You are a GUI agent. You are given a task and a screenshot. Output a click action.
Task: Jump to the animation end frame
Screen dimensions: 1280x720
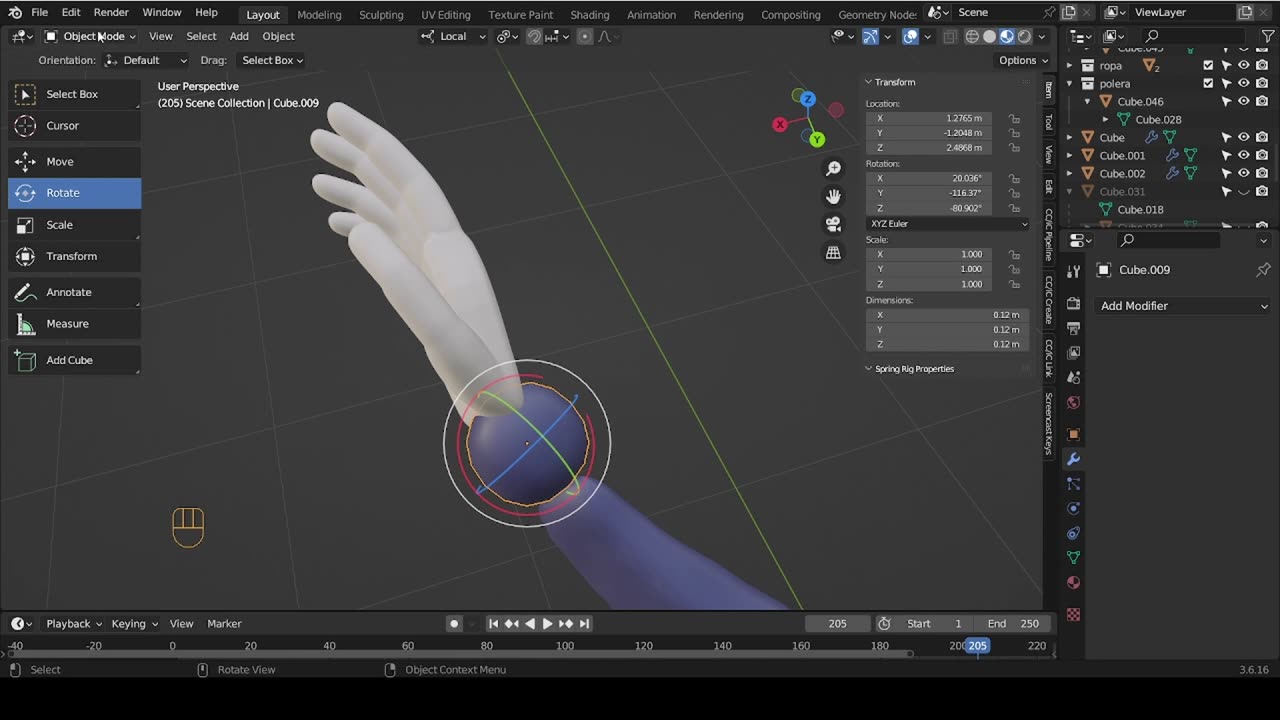[x=584, y=624]
